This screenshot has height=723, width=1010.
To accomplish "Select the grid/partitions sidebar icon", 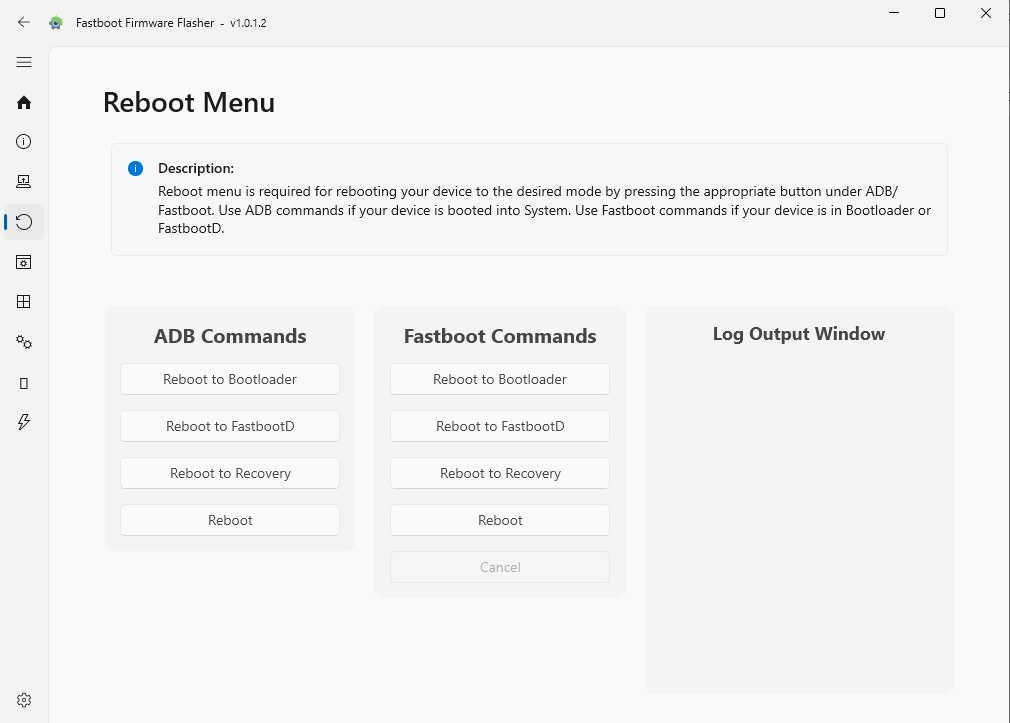I will [23, 301].
